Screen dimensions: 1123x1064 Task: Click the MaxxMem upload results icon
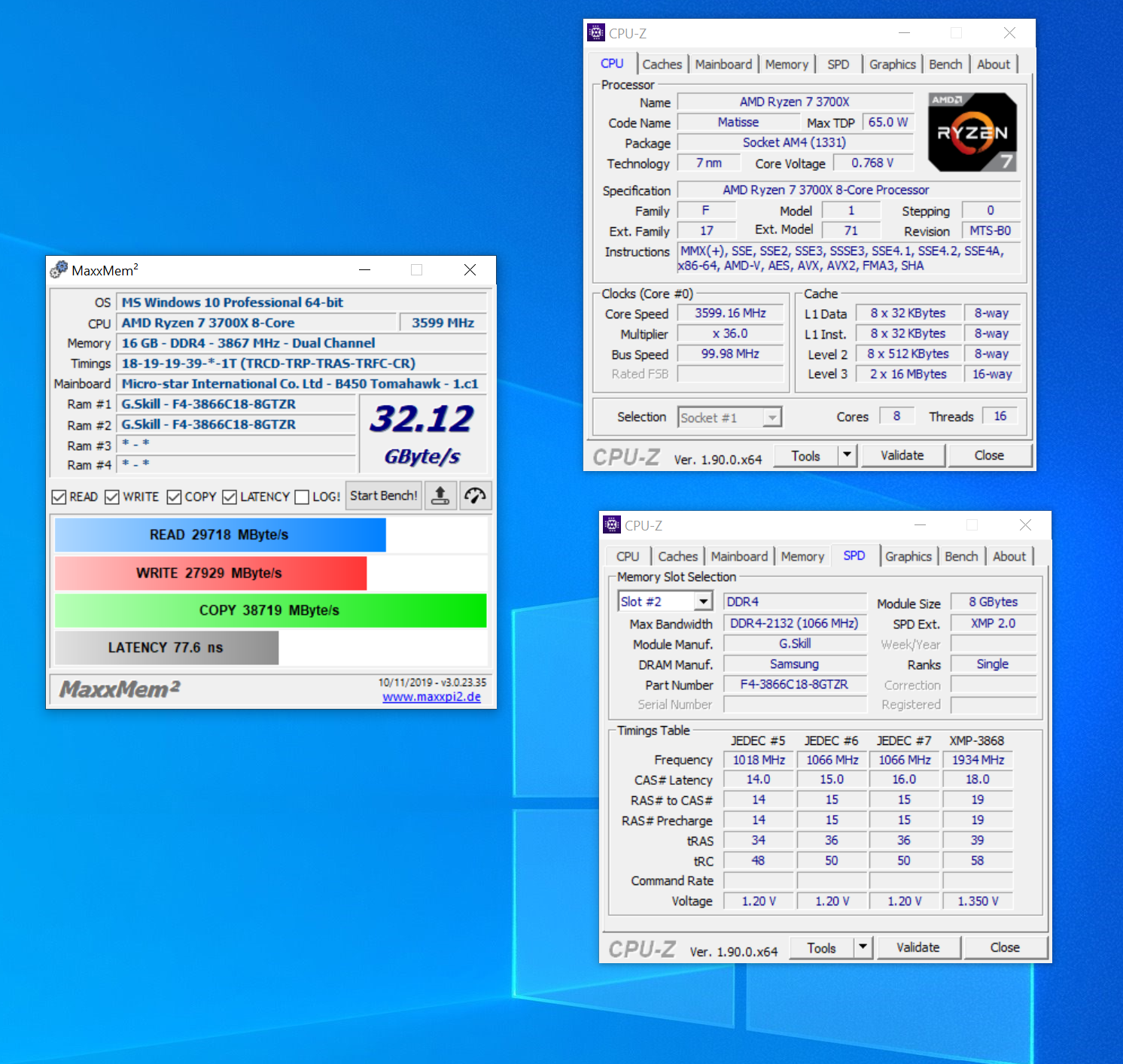click(x=440, y=496)
